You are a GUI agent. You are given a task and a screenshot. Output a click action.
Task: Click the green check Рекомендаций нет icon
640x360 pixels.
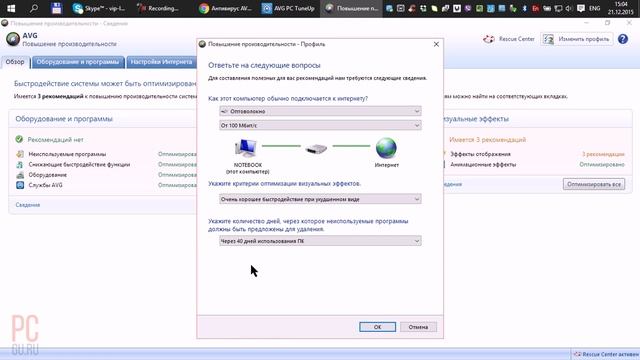point(19,139)
